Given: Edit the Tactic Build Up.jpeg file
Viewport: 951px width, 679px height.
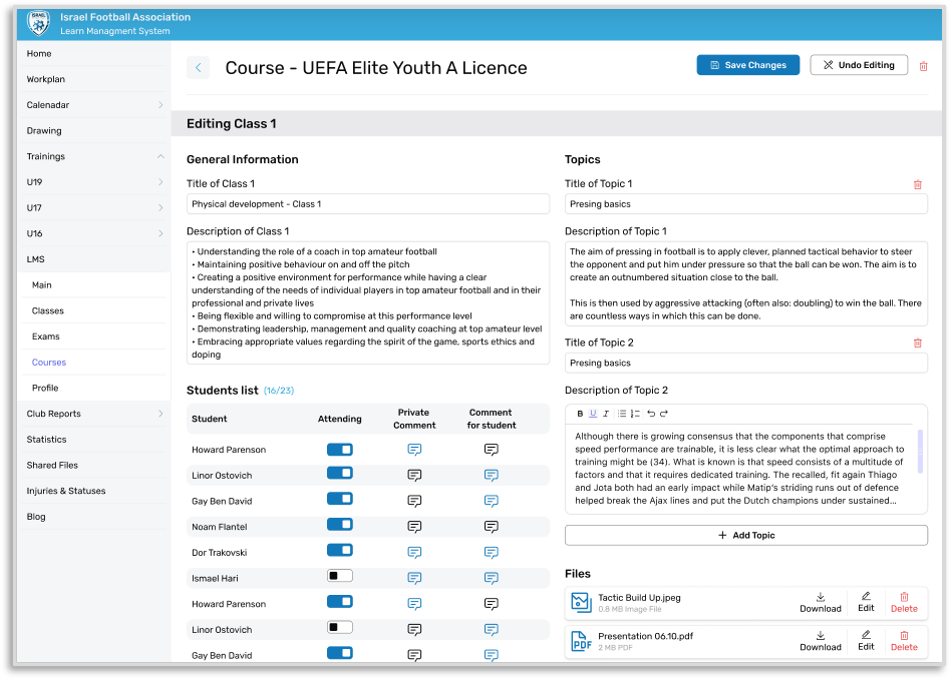Looking at the screenshot, I should click(x=866, y=603).
